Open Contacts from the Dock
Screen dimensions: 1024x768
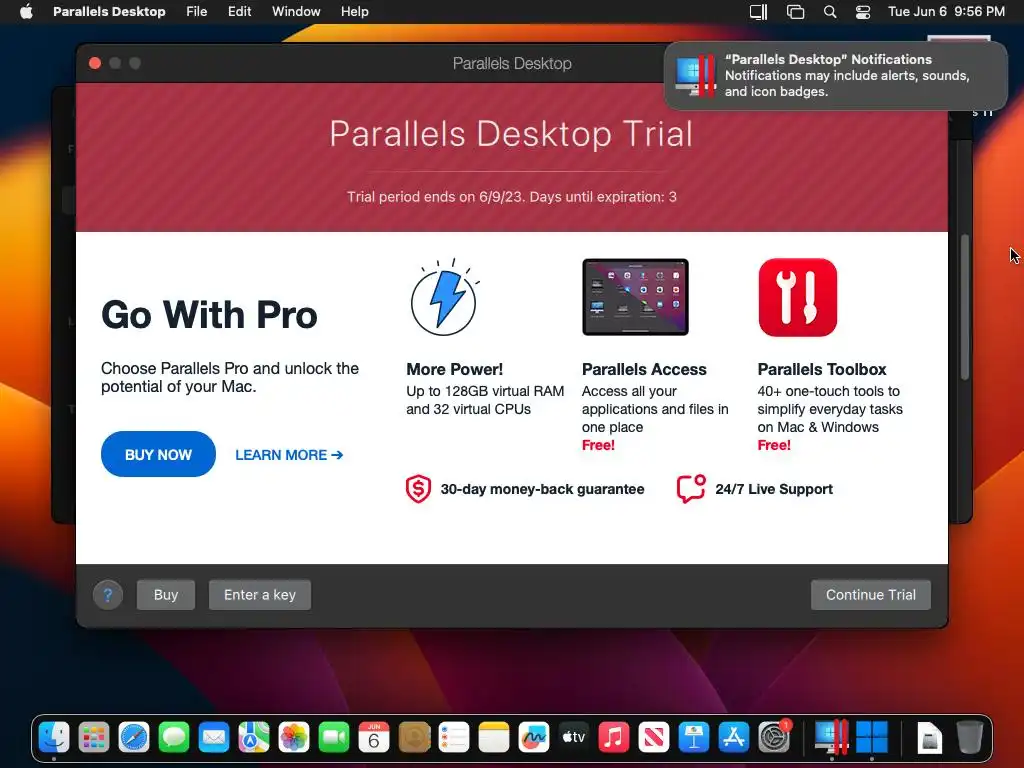click(x=414, y=738)
